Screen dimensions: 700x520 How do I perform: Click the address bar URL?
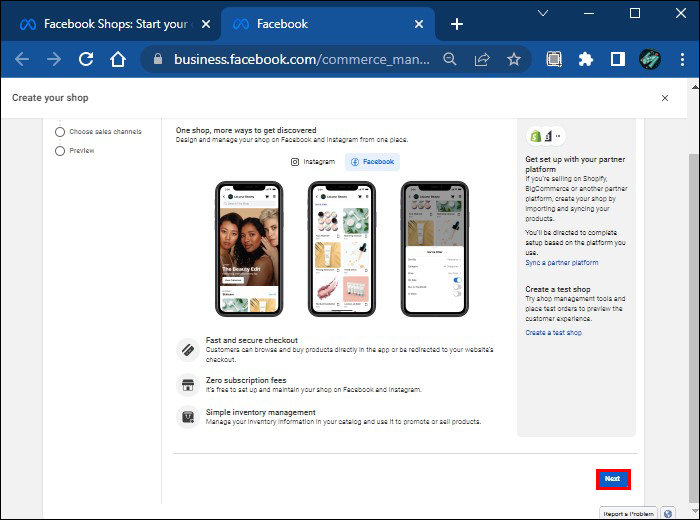pos(302,59)
